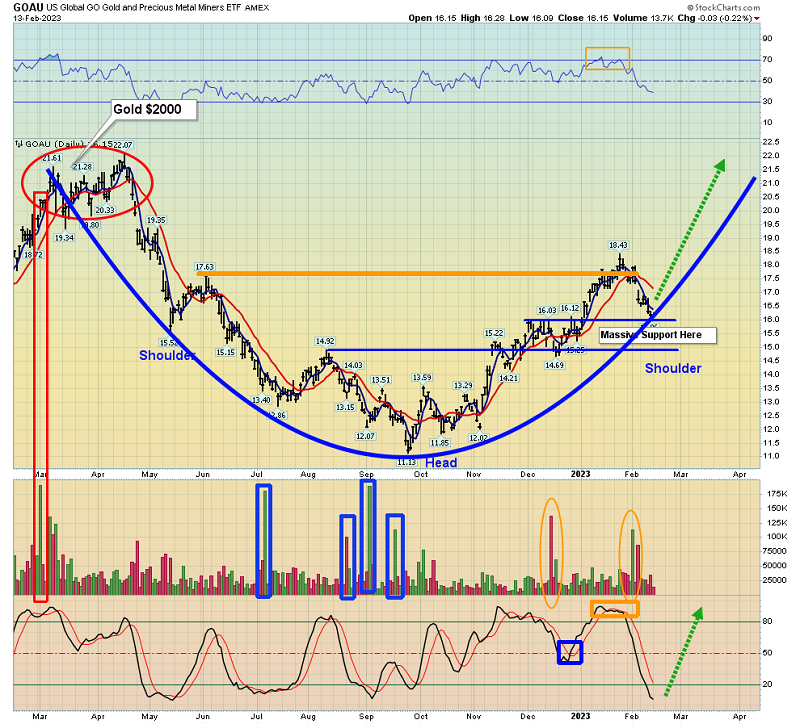Screen dimensions: 800x724
Task: Click the 14.21 price label
Action: point(508,378)
